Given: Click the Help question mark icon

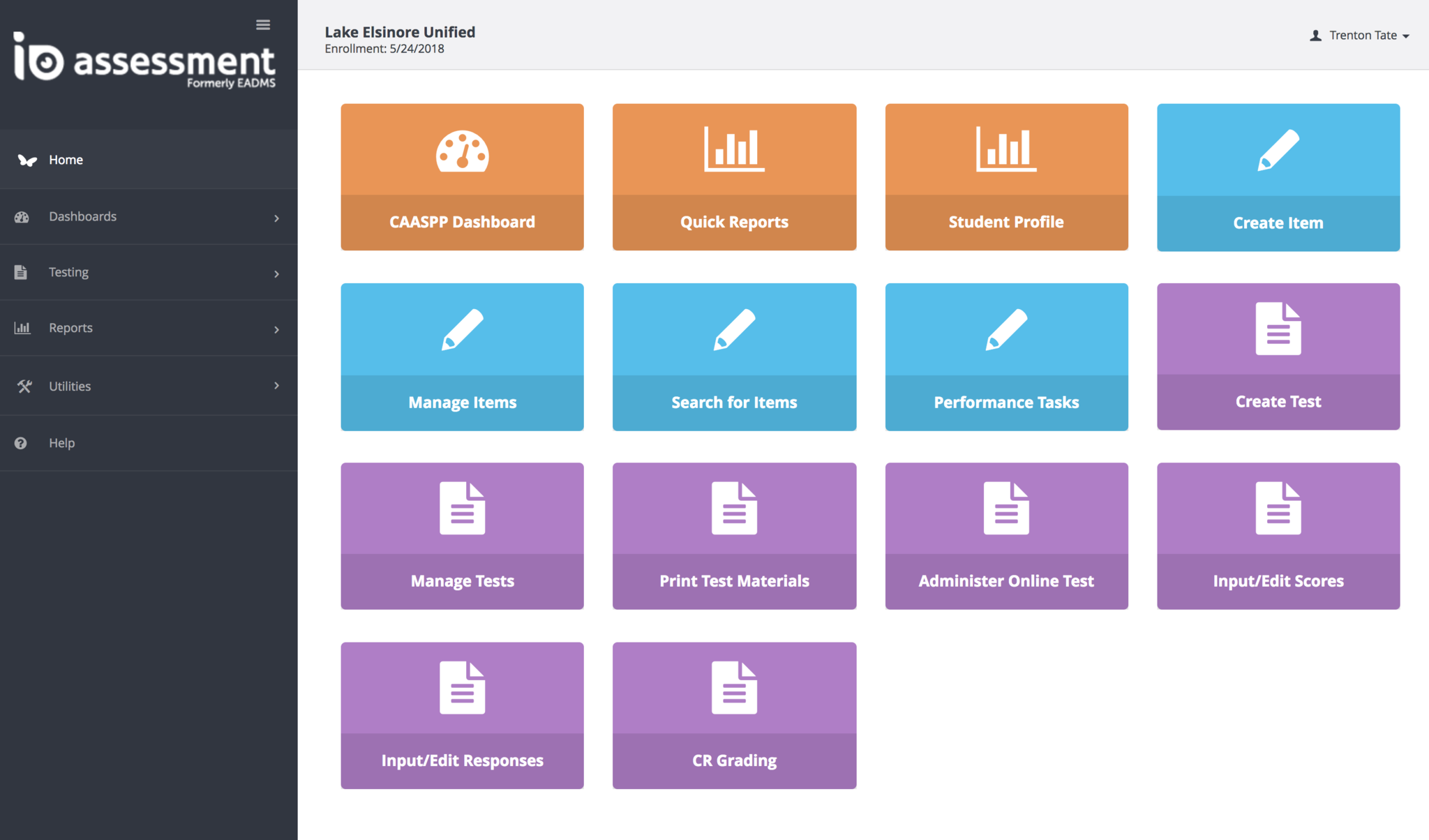Looking at the screenshot, I should coord(21,443).
